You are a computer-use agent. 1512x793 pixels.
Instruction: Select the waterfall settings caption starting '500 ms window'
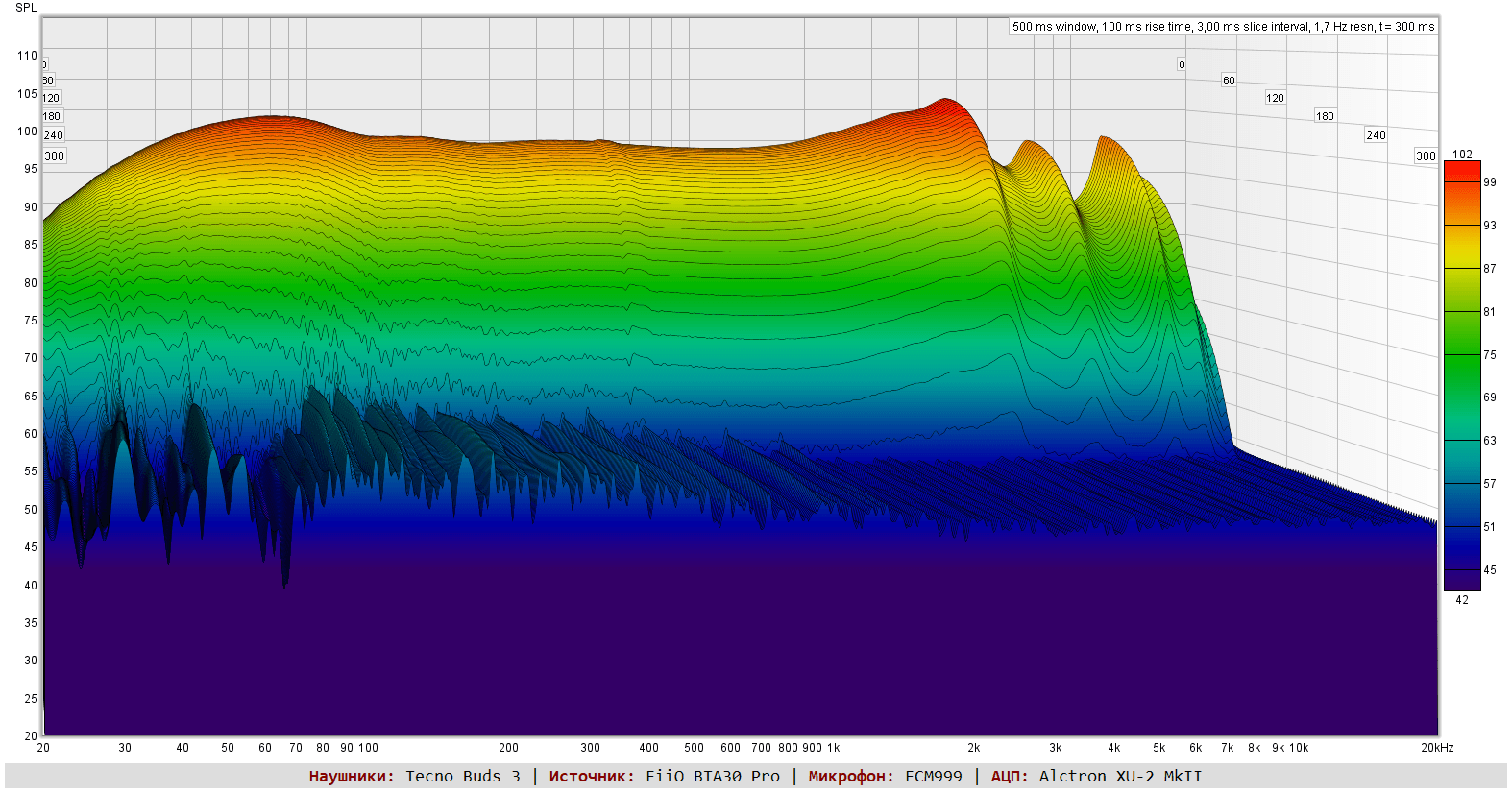tap(1223, 27)
